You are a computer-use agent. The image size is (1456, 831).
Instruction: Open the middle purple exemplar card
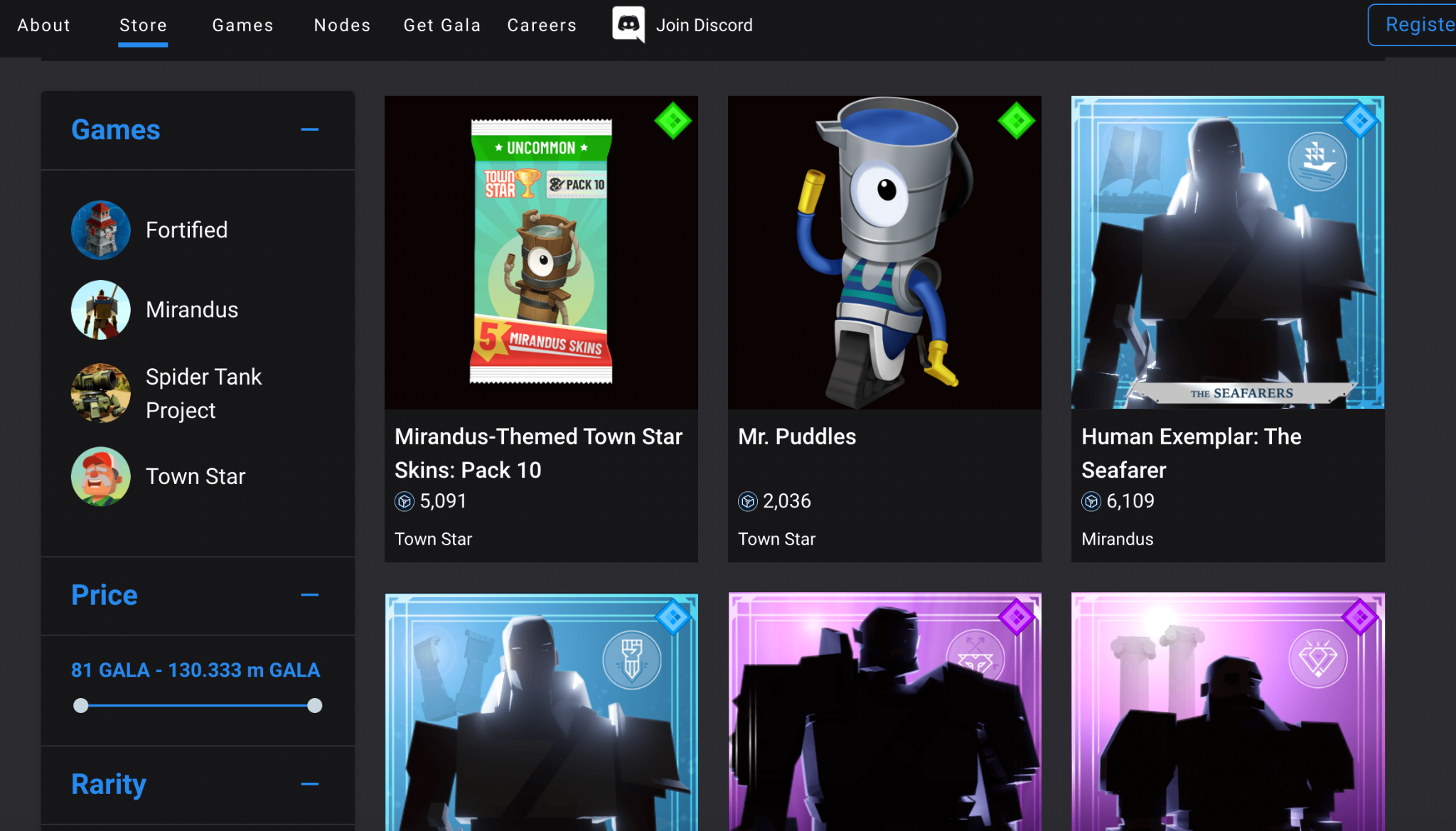tap(884, 712)
